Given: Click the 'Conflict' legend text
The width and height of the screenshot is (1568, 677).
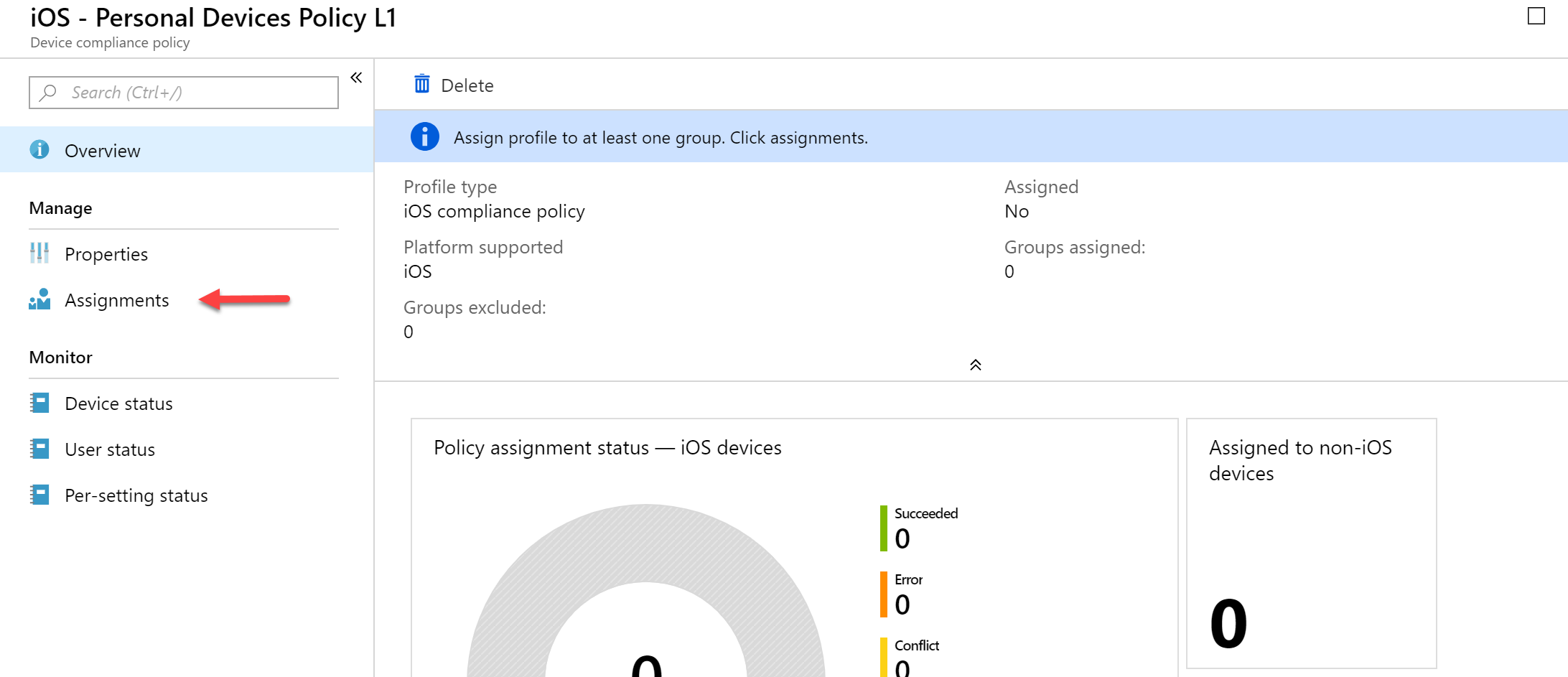Looking at the screenshot, I should click(917, 645).
